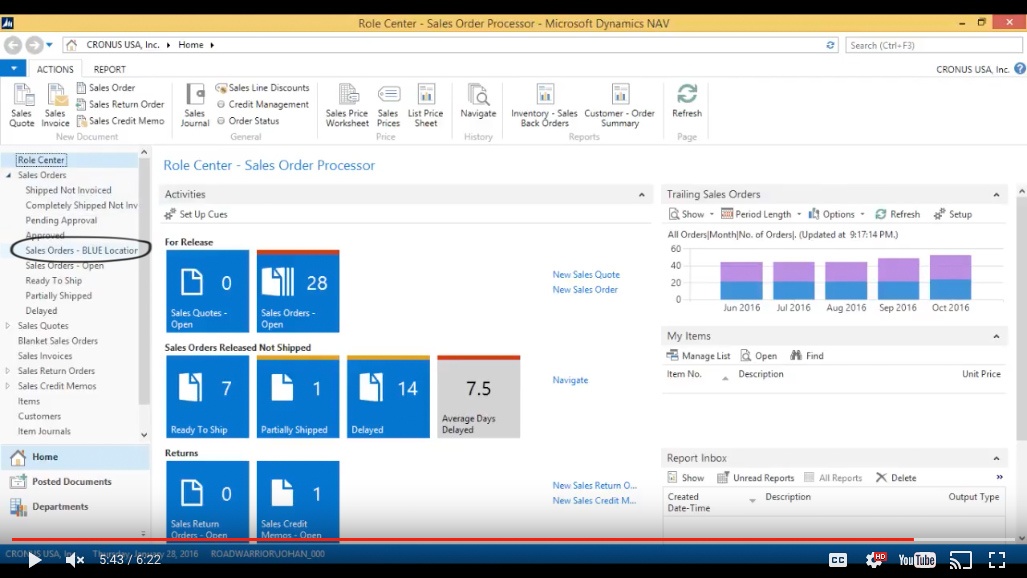Create a new Sales Invoice from ribbon
This screenshot has height=578, width=1027.
pos(55,105)
